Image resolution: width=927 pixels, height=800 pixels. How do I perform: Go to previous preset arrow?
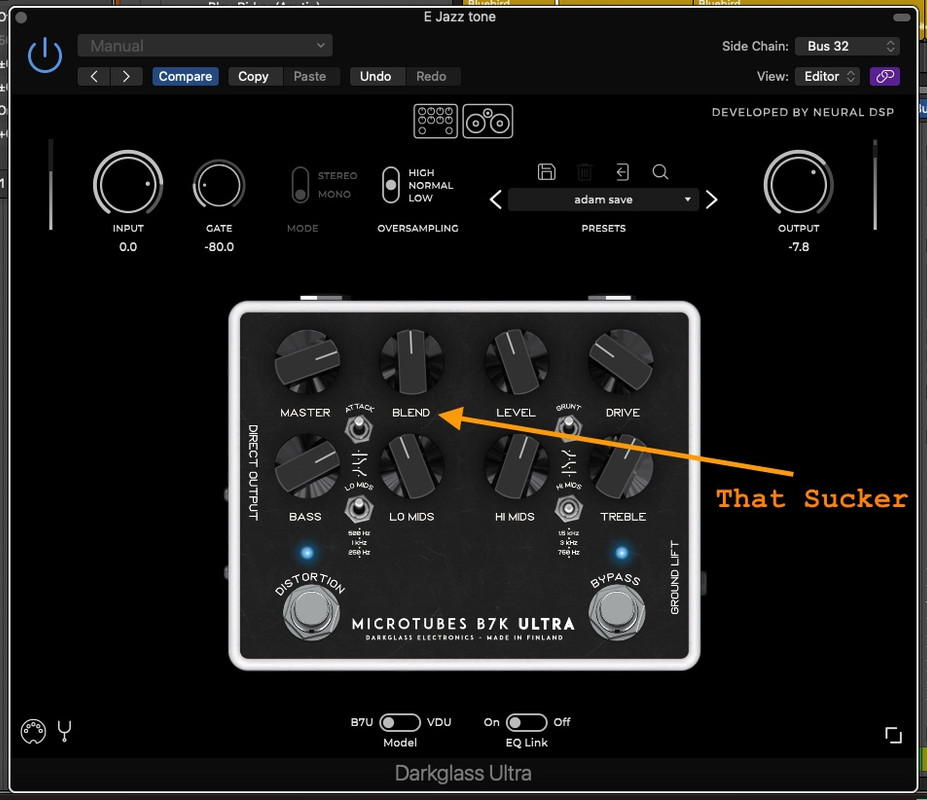click(x=496, y=200)
